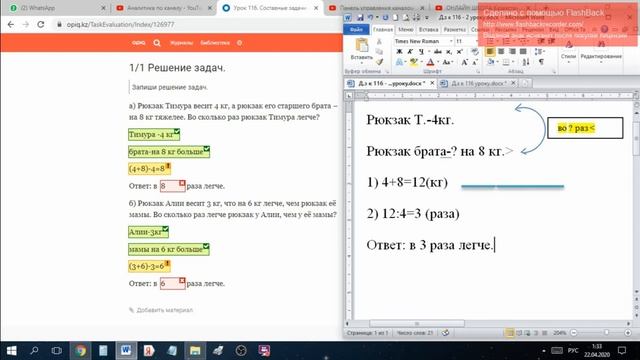Click the Text Effects icon in font group

coord(400,62)
